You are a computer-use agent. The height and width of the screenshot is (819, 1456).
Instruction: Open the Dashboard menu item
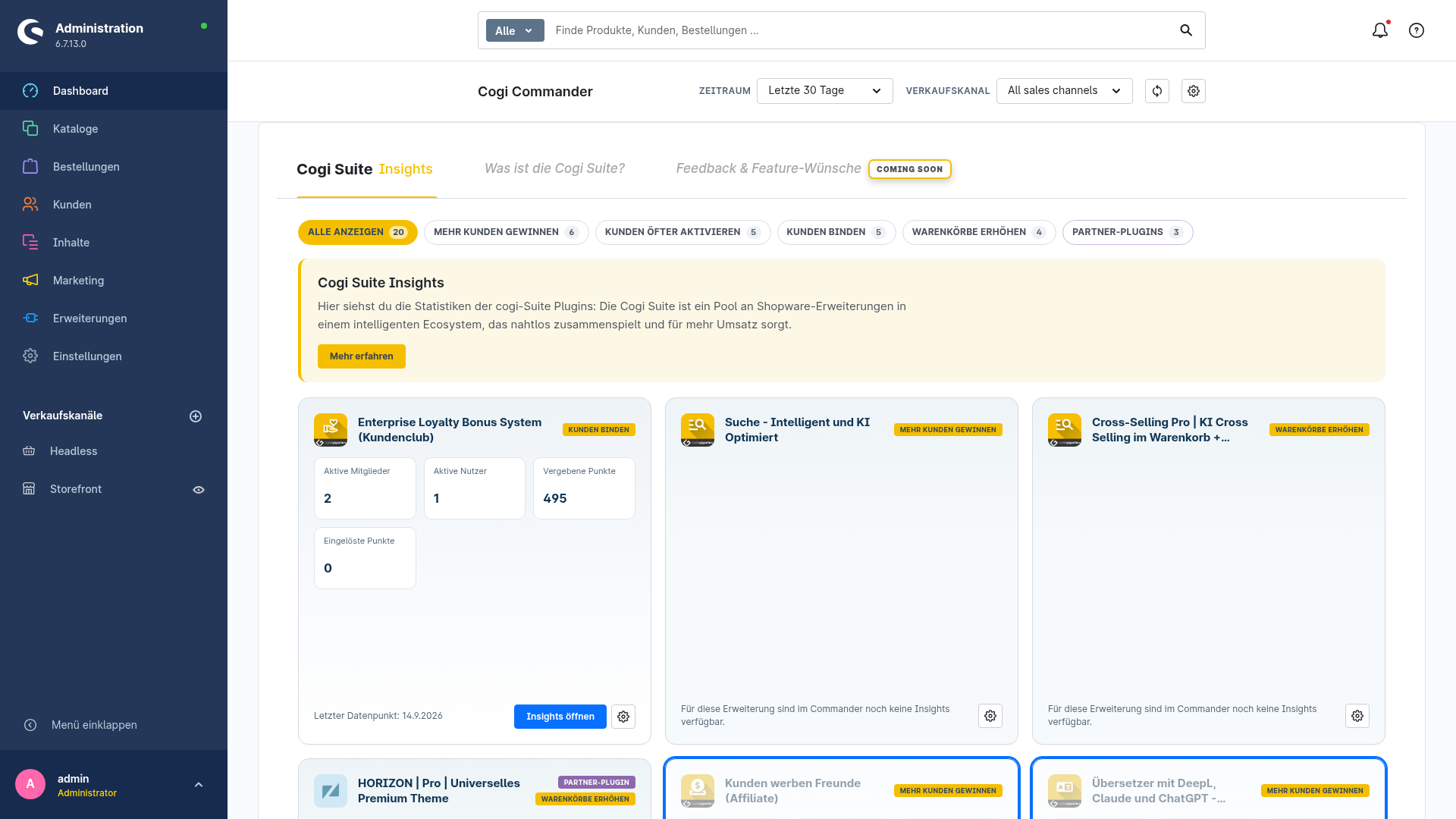114,91
